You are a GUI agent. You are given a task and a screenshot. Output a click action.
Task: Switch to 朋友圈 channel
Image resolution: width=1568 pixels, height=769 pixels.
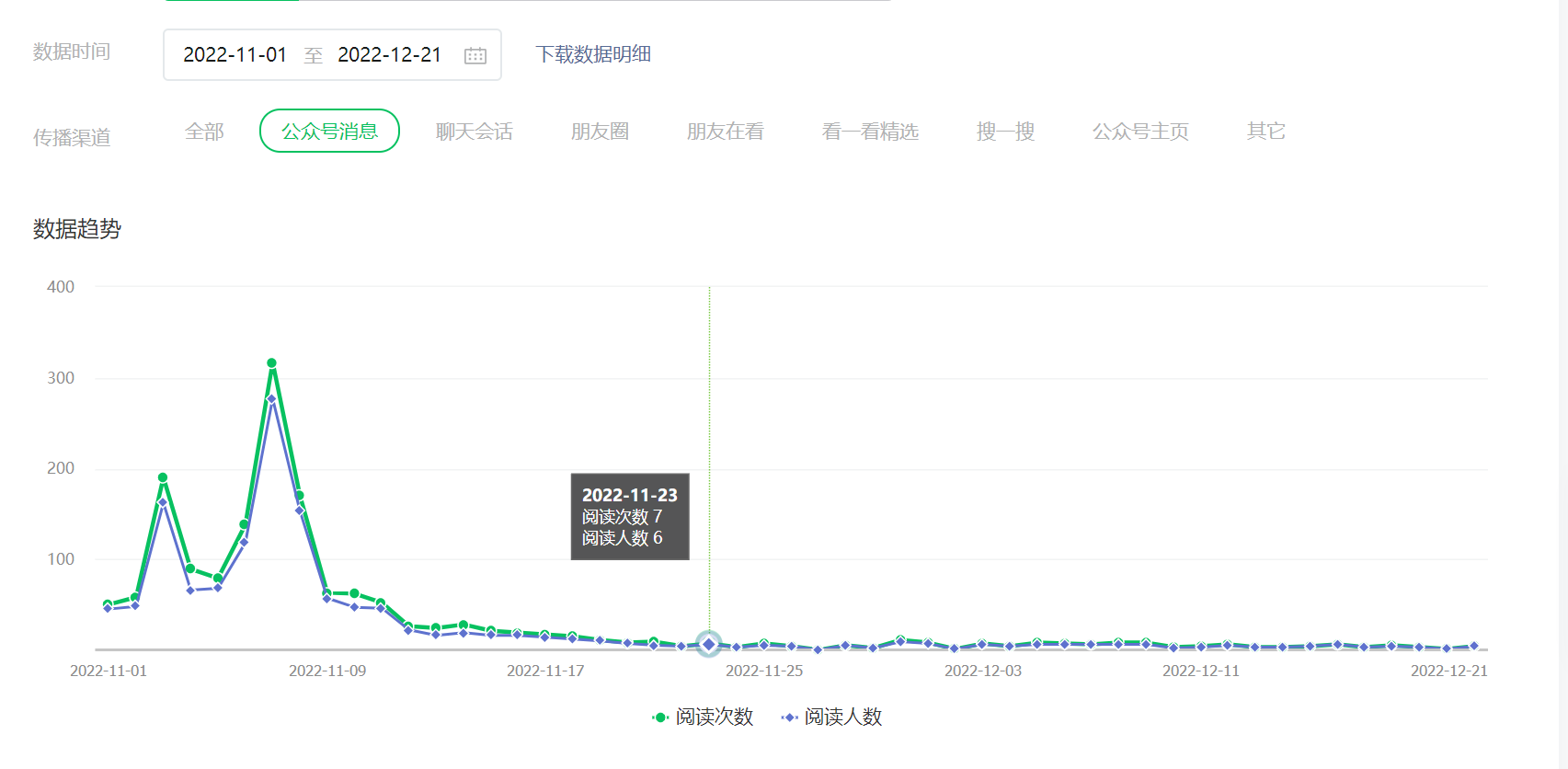point(600,132)
